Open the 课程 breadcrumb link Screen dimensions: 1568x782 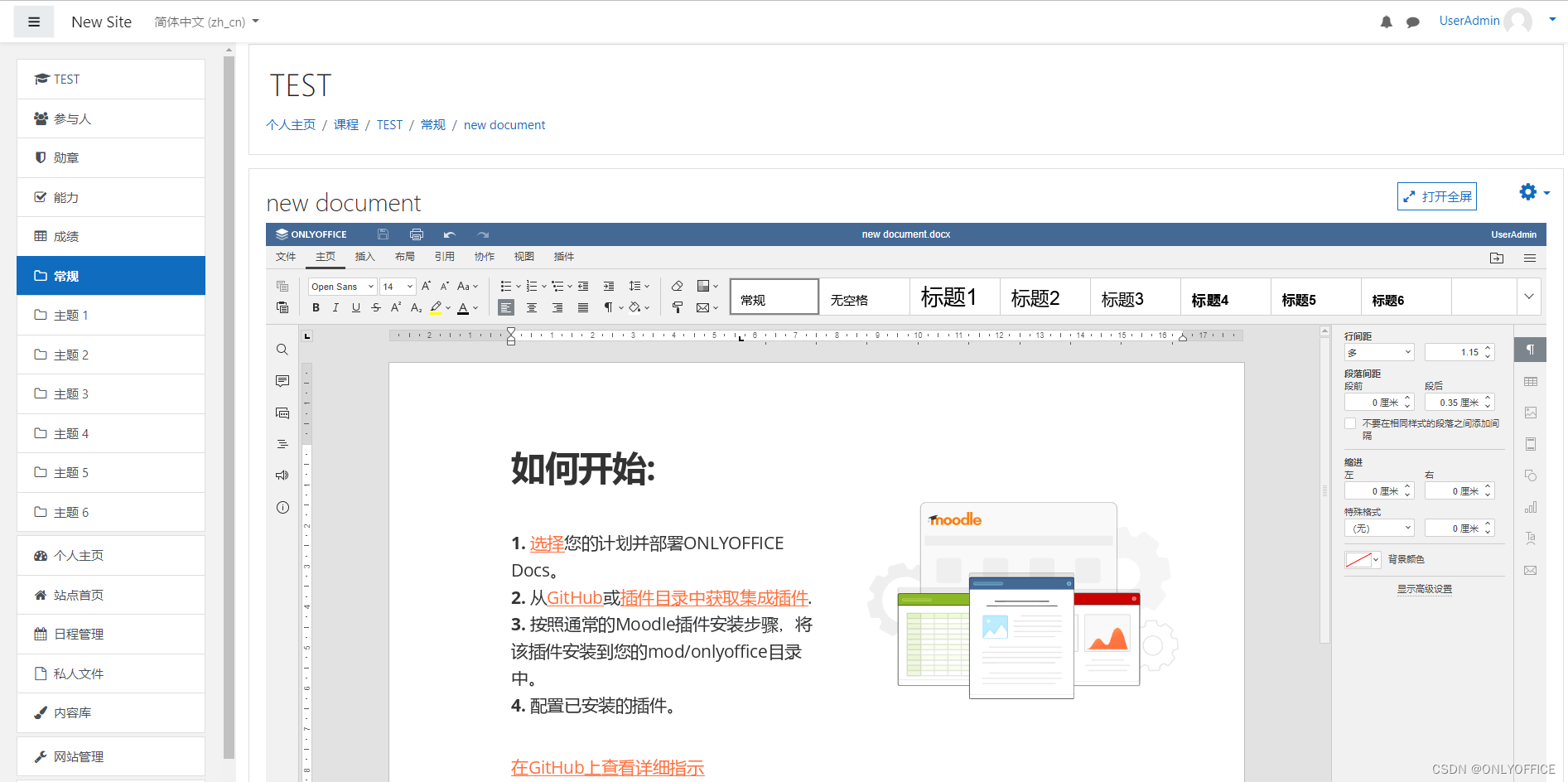[346, 125]
